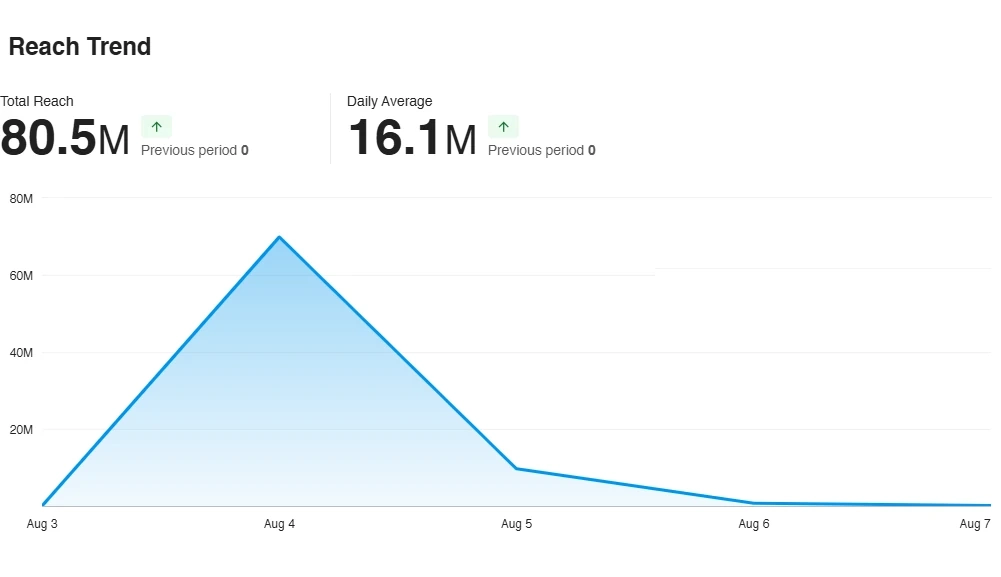Screen dimensions: 1001x577
Task: Select the Aug 3 x-axis label
Action: coord(42,524)
